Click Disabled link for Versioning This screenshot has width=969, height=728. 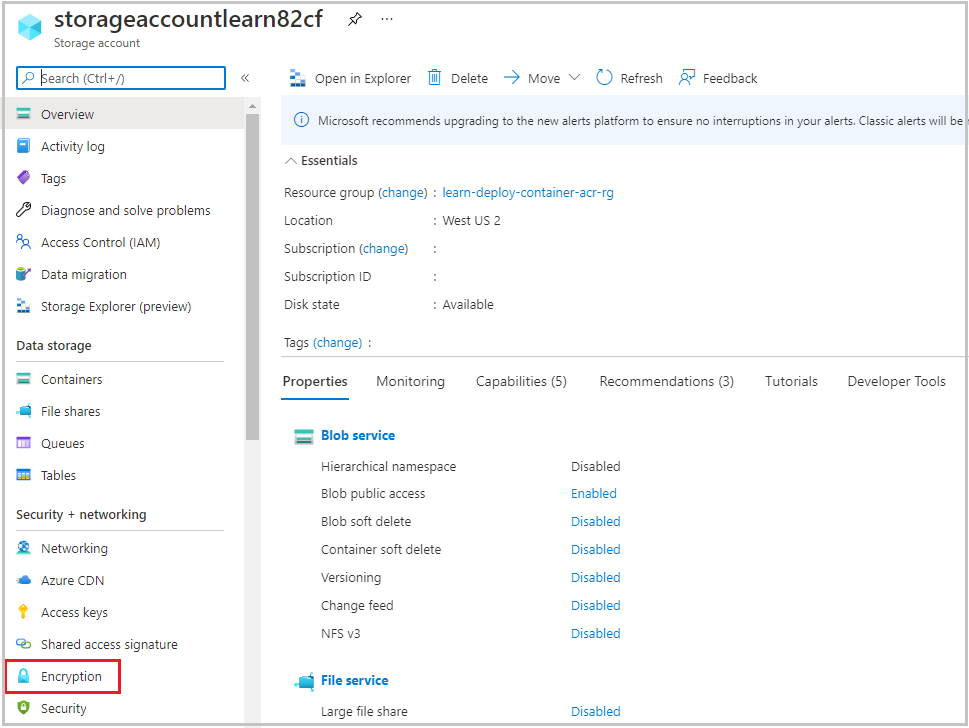(x=596, y=577)
